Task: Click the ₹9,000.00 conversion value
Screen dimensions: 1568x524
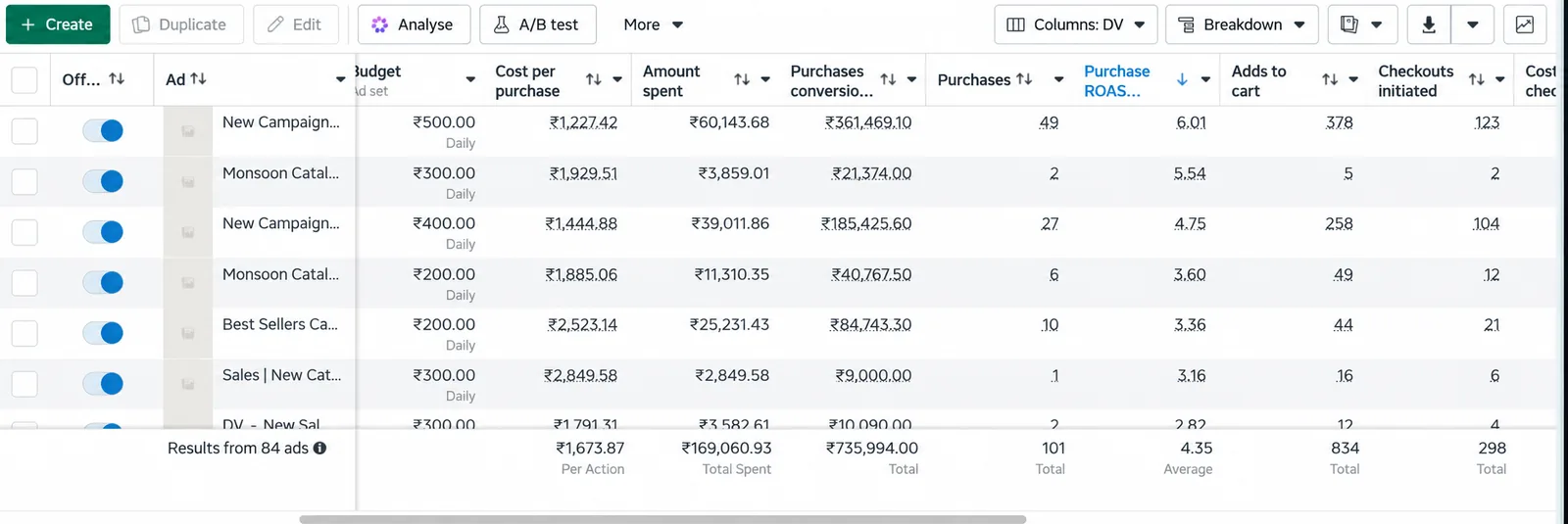Action: click(873, 375)
